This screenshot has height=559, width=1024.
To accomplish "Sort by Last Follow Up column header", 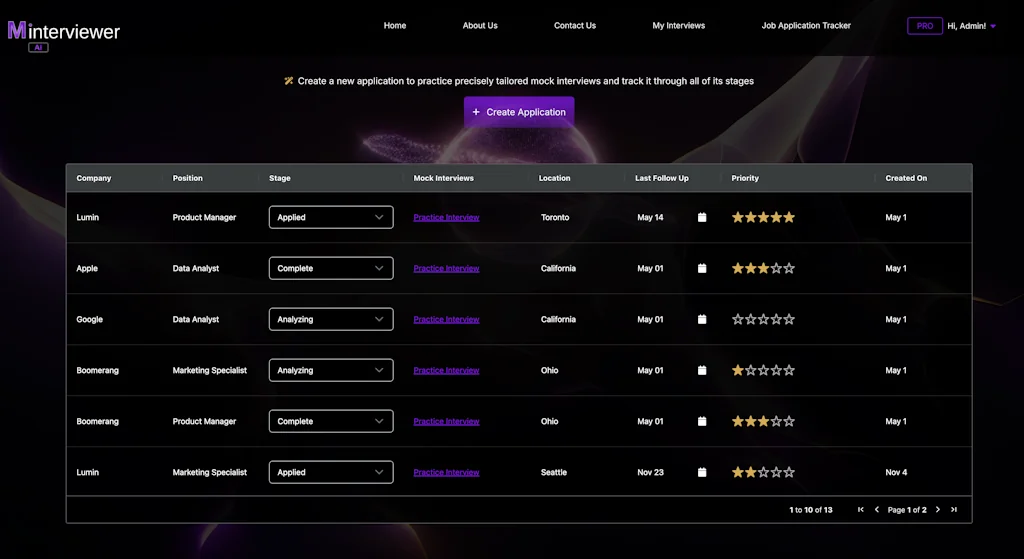I will (662, 178).
